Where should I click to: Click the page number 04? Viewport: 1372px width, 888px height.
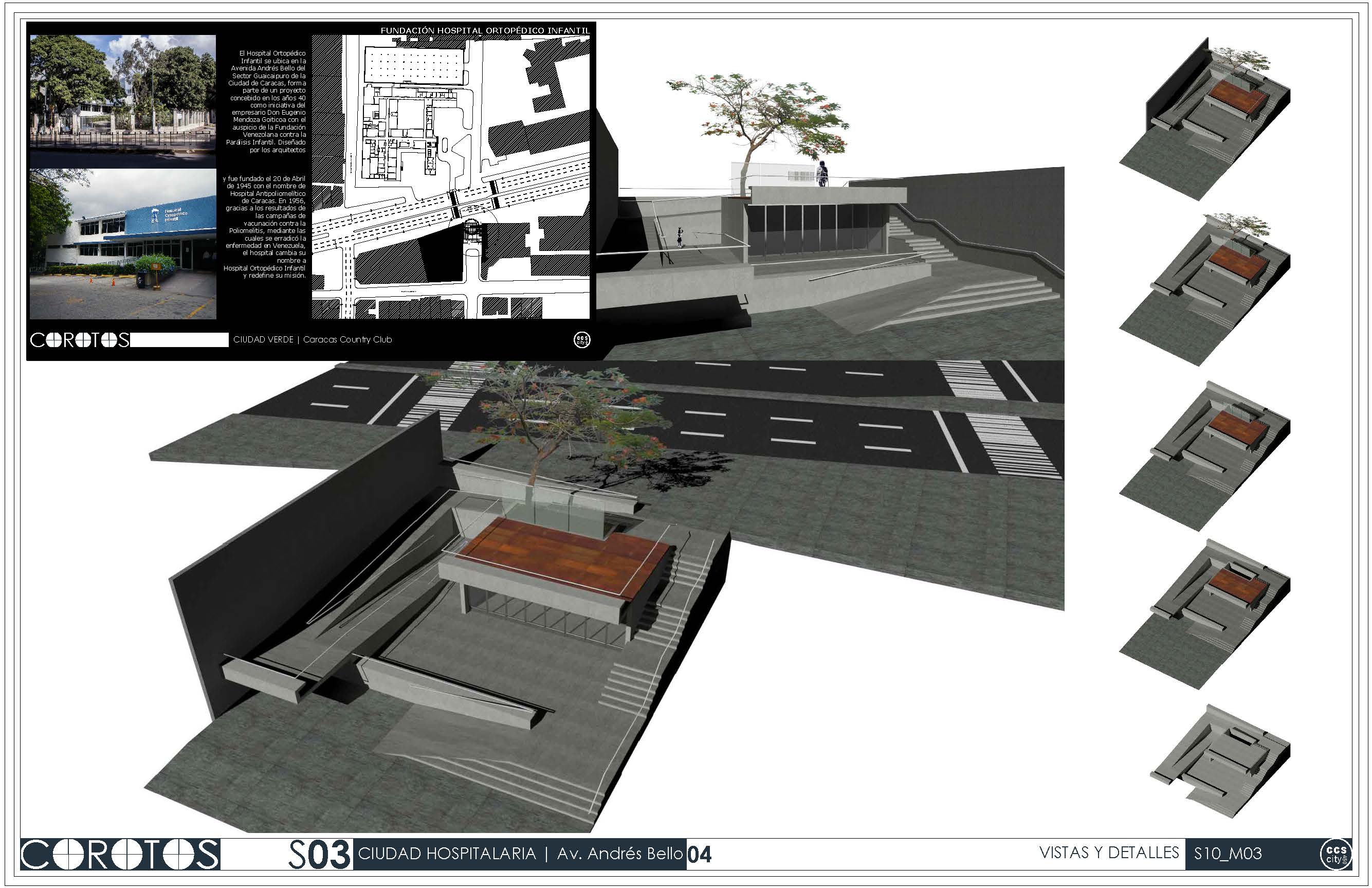699,855
